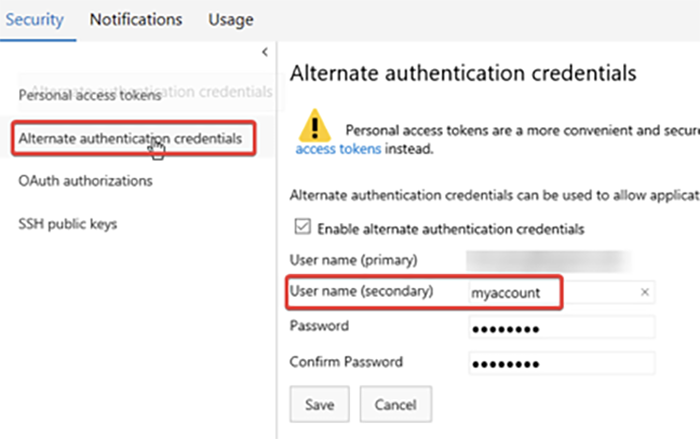Viewport: 700px width, 439px height.
Task: Click into the Password field
Action: [560, 328]
